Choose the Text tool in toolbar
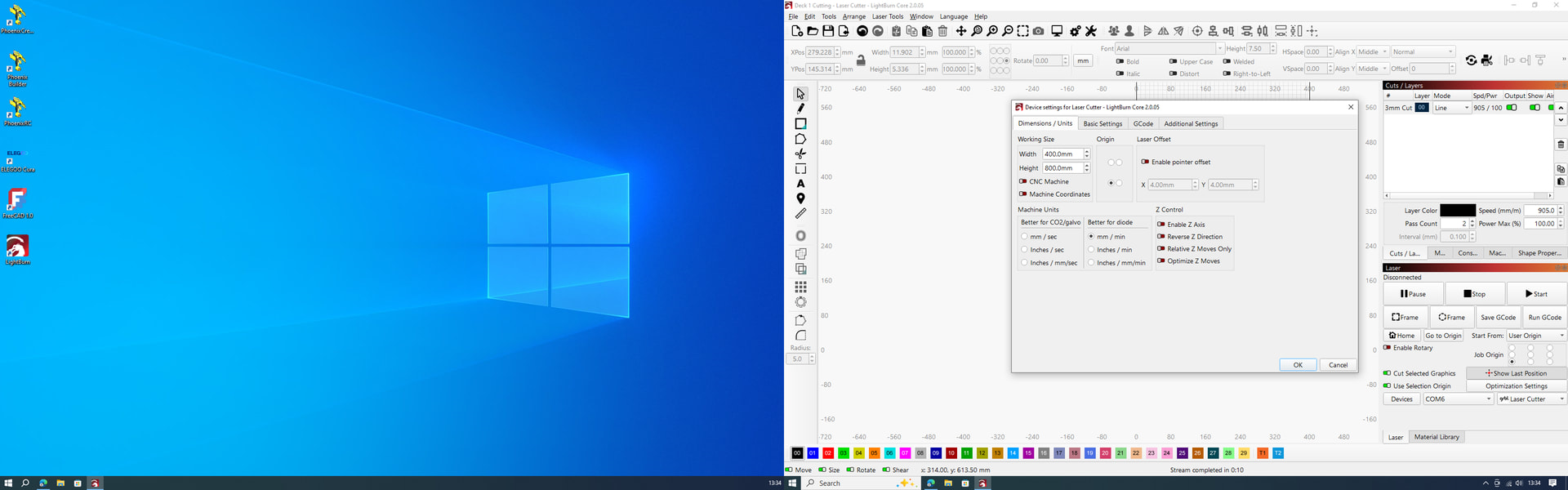This screenshot has width=1568, height=490. [x=800, y=185]
